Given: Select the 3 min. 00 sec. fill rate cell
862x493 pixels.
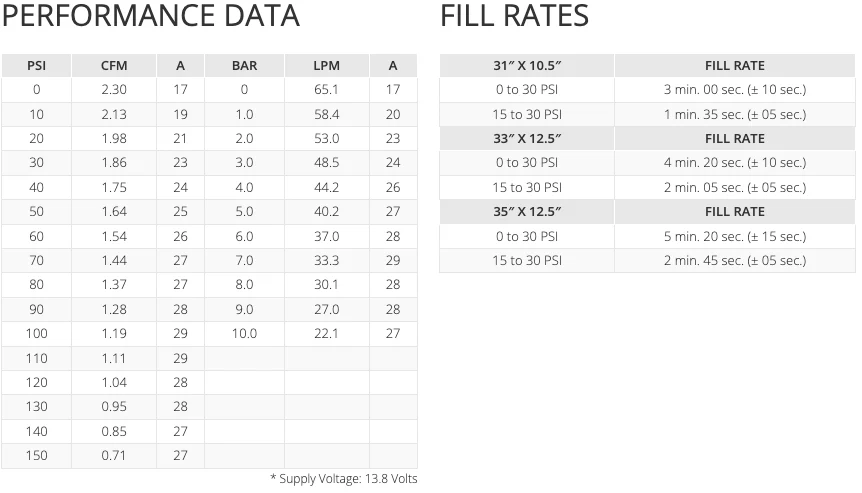Looking at the screenshot, I should 734,90.
